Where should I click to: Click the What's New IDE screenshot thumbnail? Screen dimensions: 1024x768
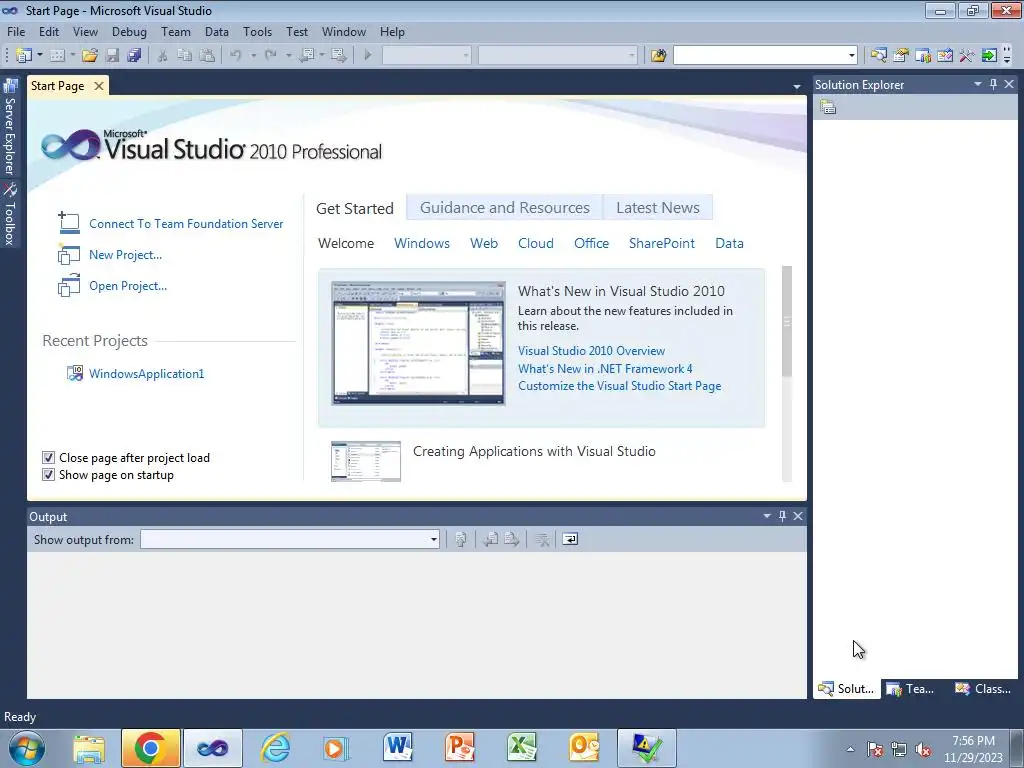click(418, 343)
